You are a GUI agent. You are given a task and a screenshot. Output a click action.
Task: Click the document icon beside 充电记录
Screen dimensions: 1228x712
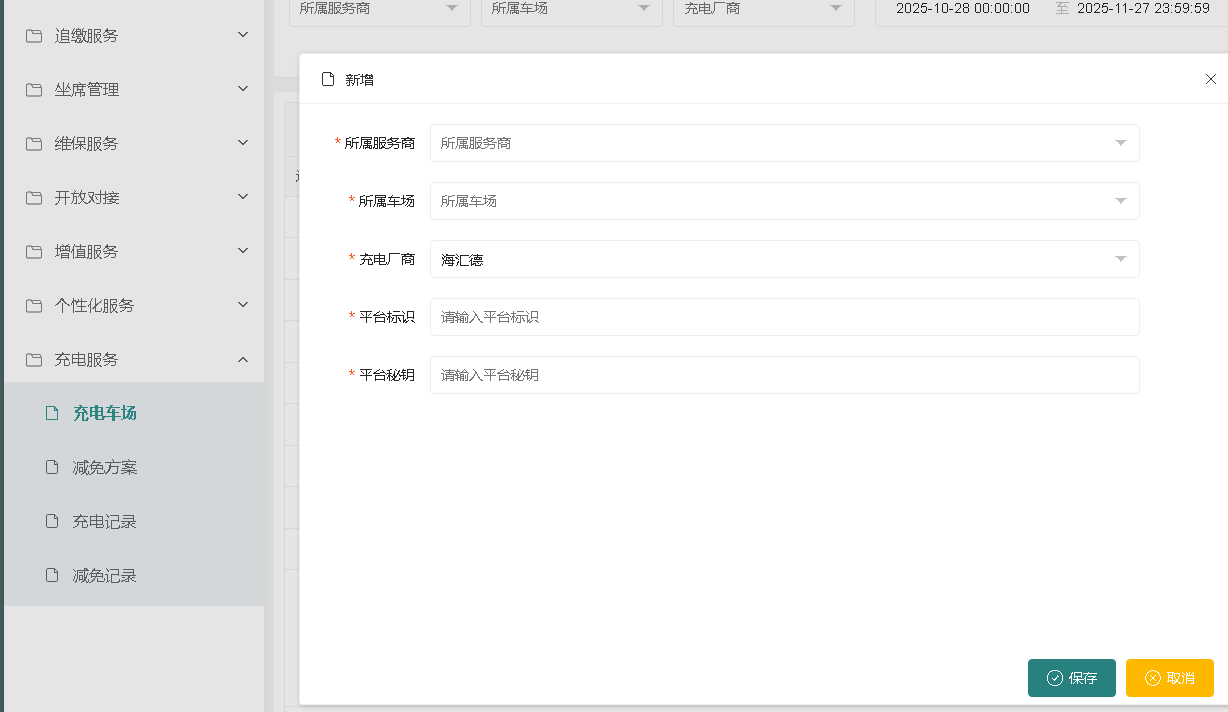[52, 521]
